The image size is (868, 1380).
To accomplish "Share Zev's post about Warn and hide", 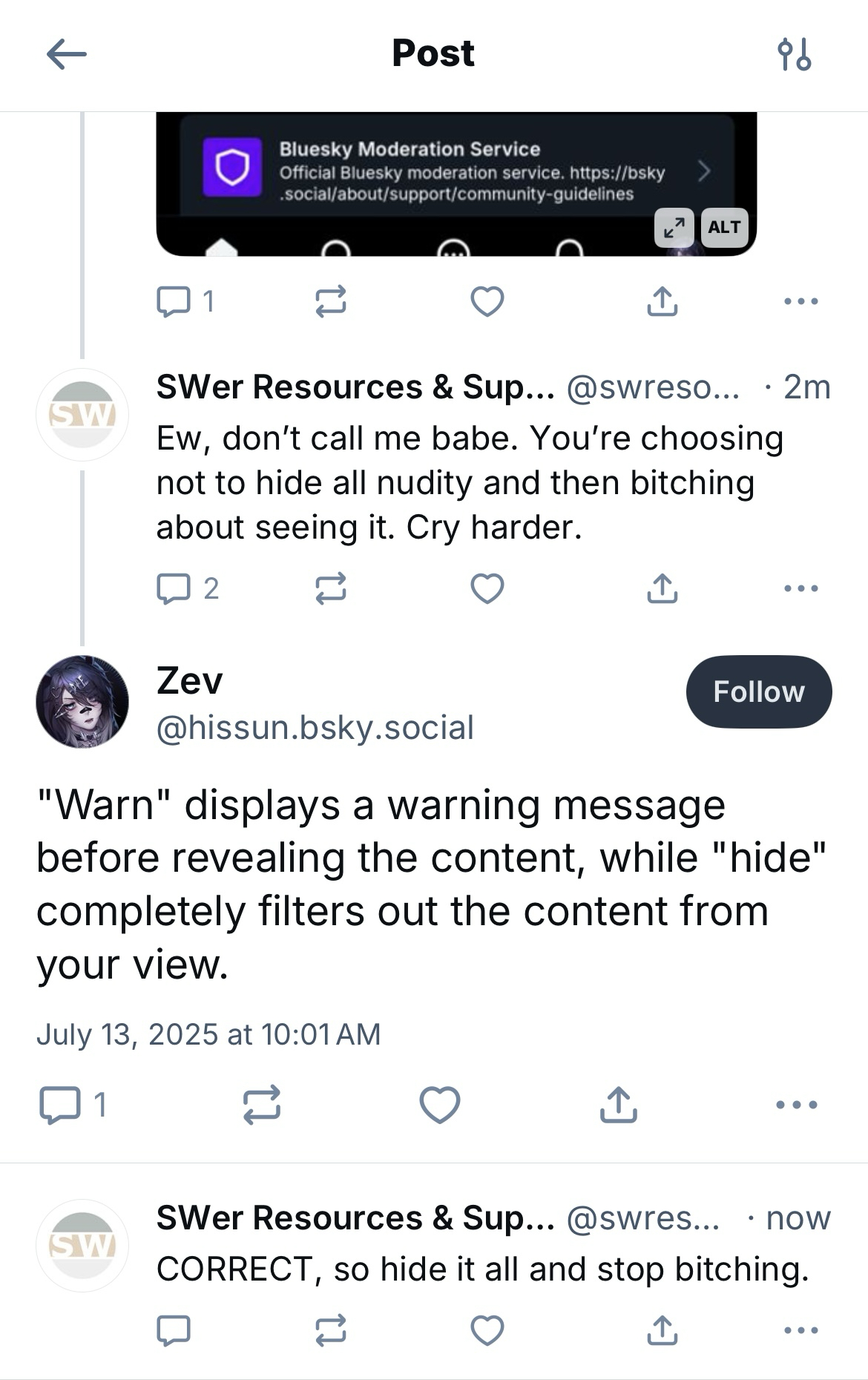I will coord(618,1105).
